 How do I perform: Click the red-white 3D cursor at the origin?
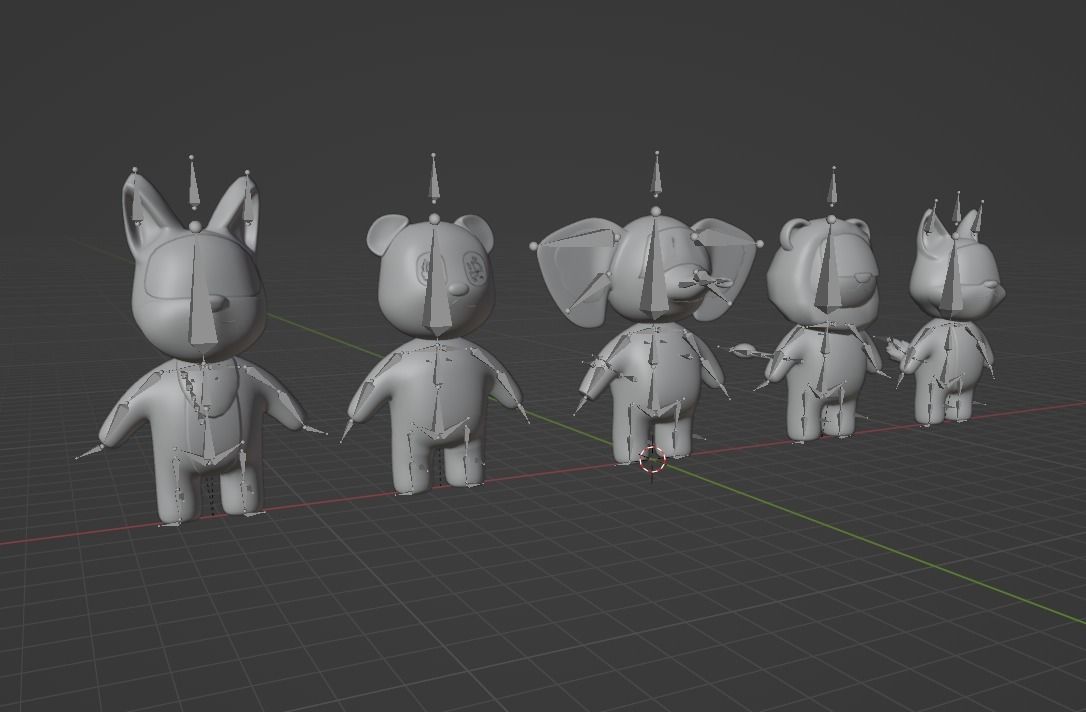(652, 459)
